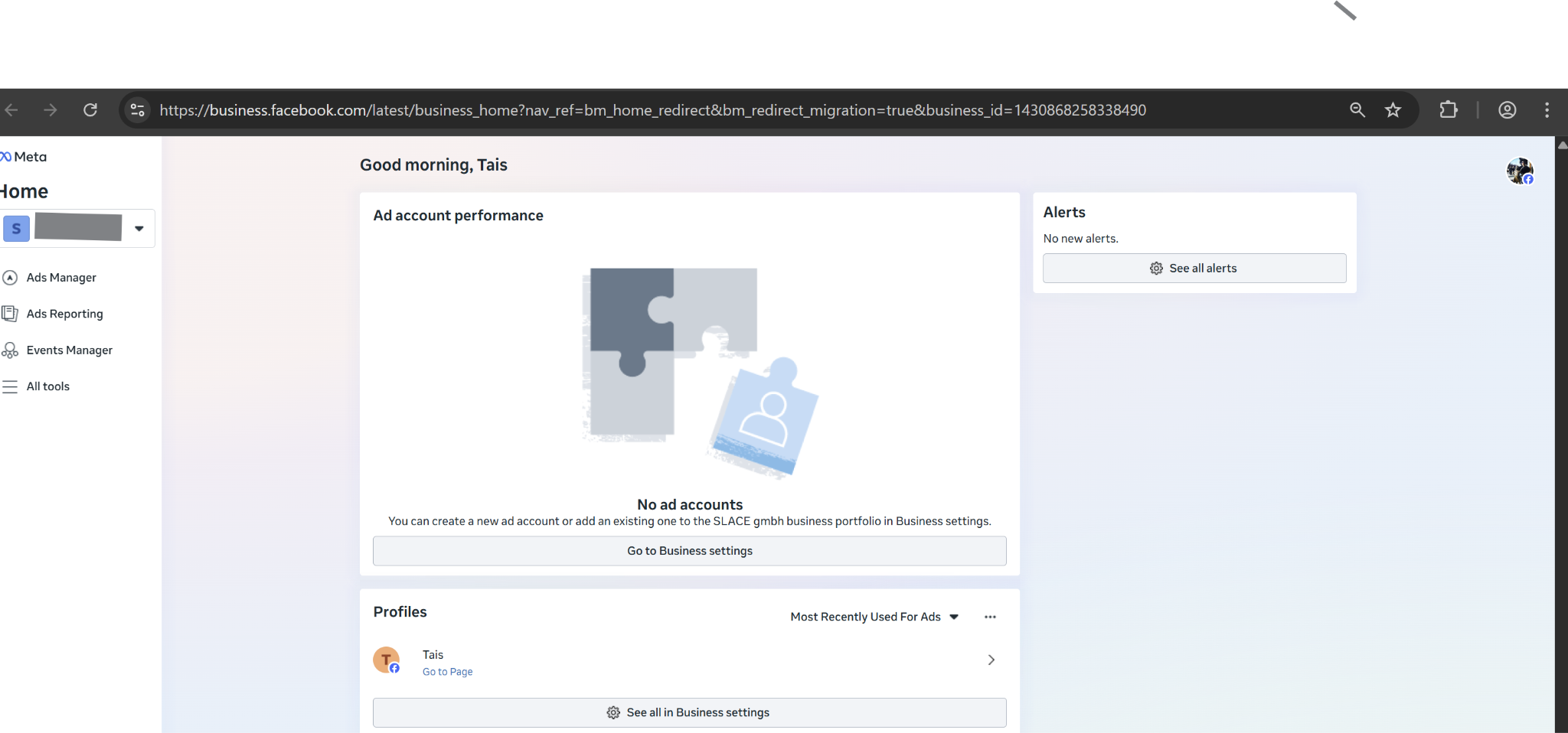Expand the business portfolio selector dropdown
Viewport: 1568px width, 733px height.
click(x=139, y=228)
